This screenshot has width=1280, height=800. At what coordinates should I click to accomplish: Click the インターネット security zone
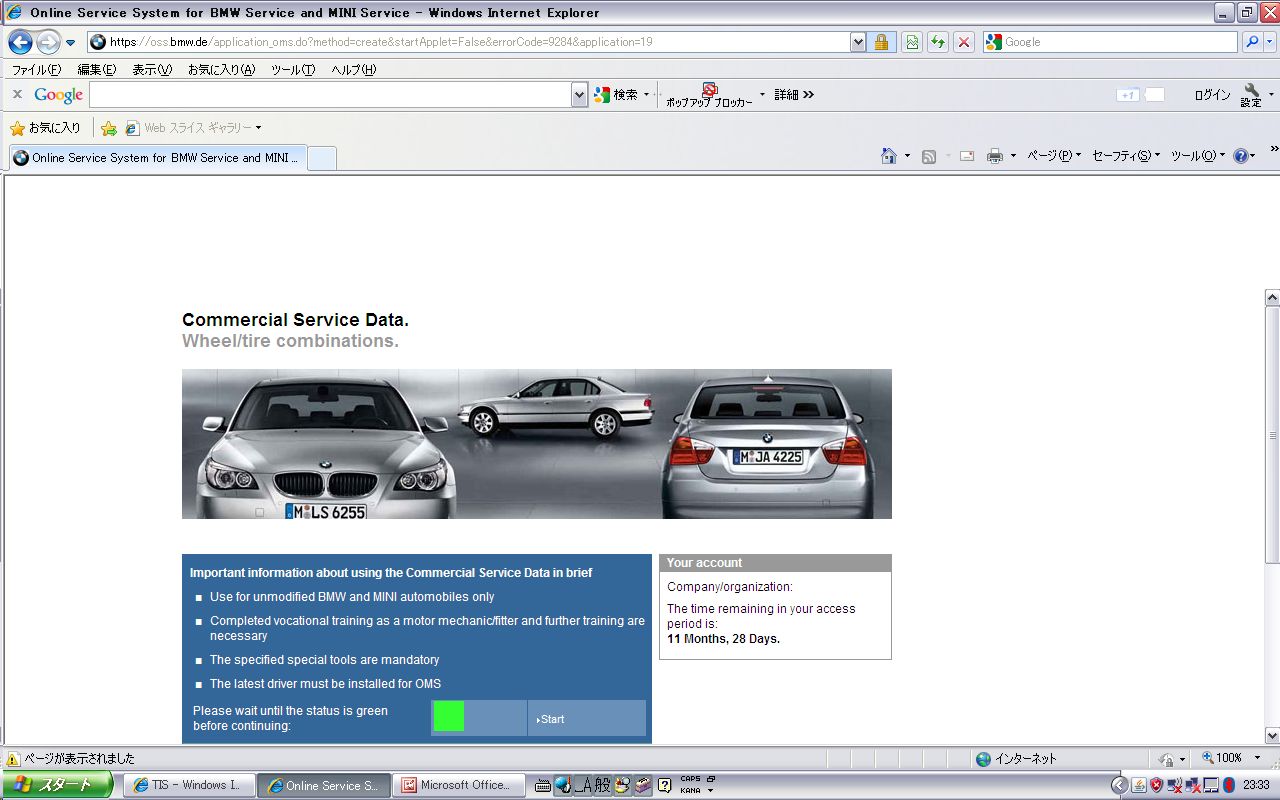(1016, 759)
